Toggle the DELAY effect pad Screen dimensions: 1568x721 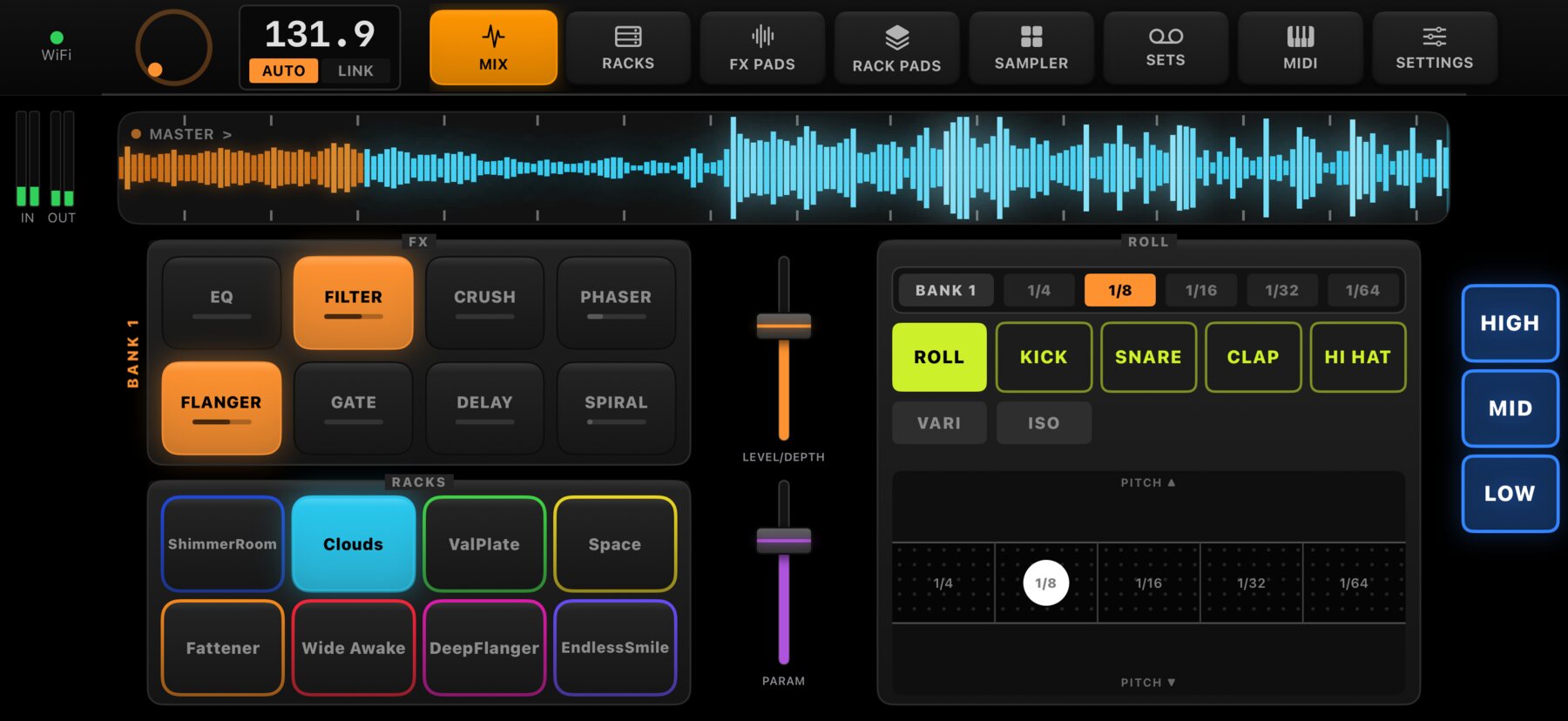(x=484, y=408)
